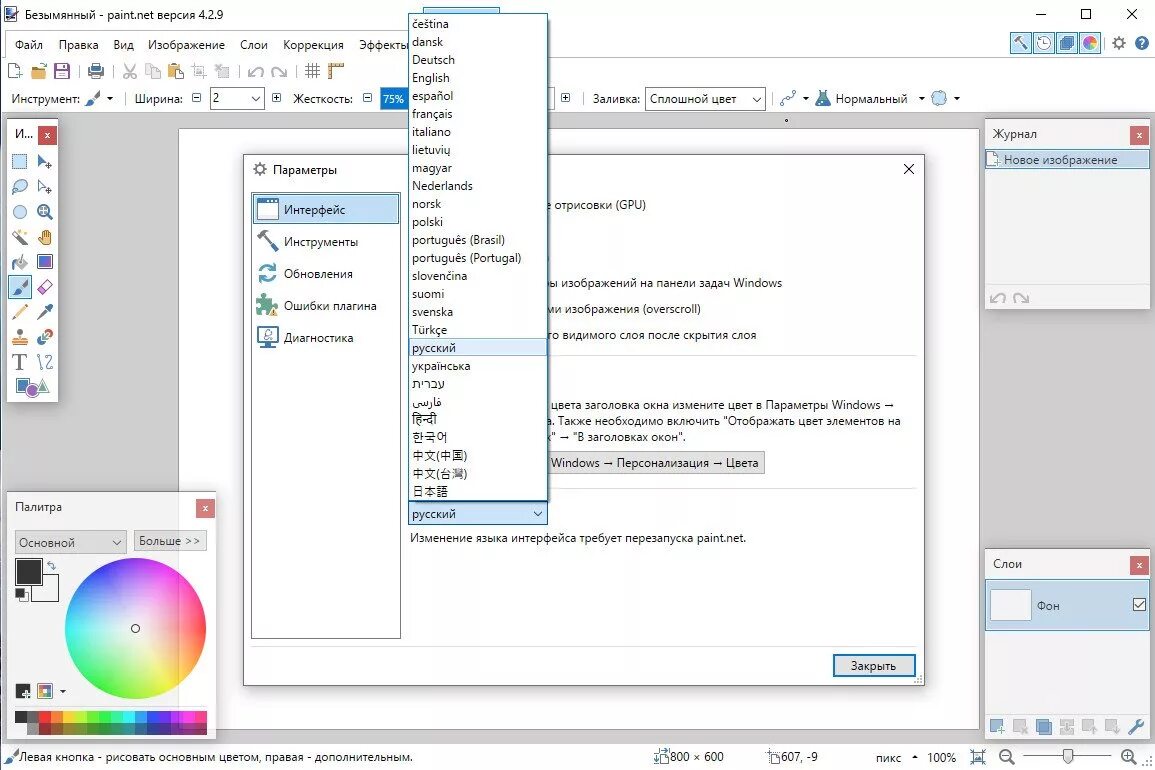Viewport: 1155px width, 770px height.
Task: Open the Обновления settings section
Action: pyautogui.click(x=326, y=273)
